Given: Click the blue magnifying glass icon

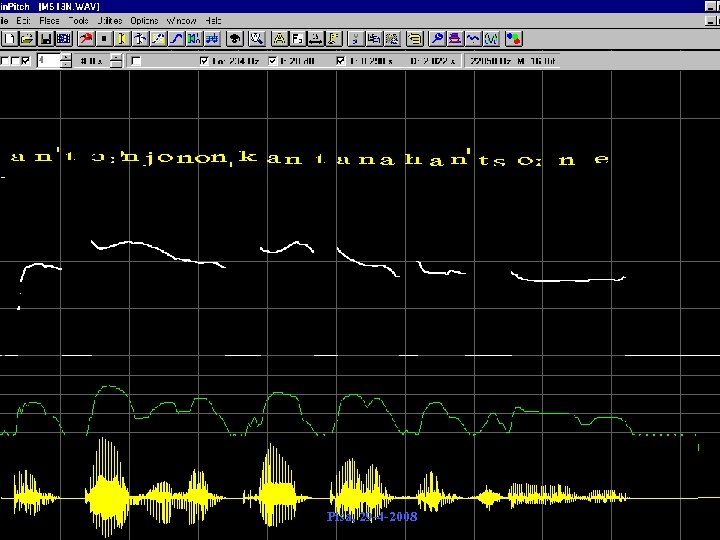Looking at the screenshot, I should click(x=437, y=39).
